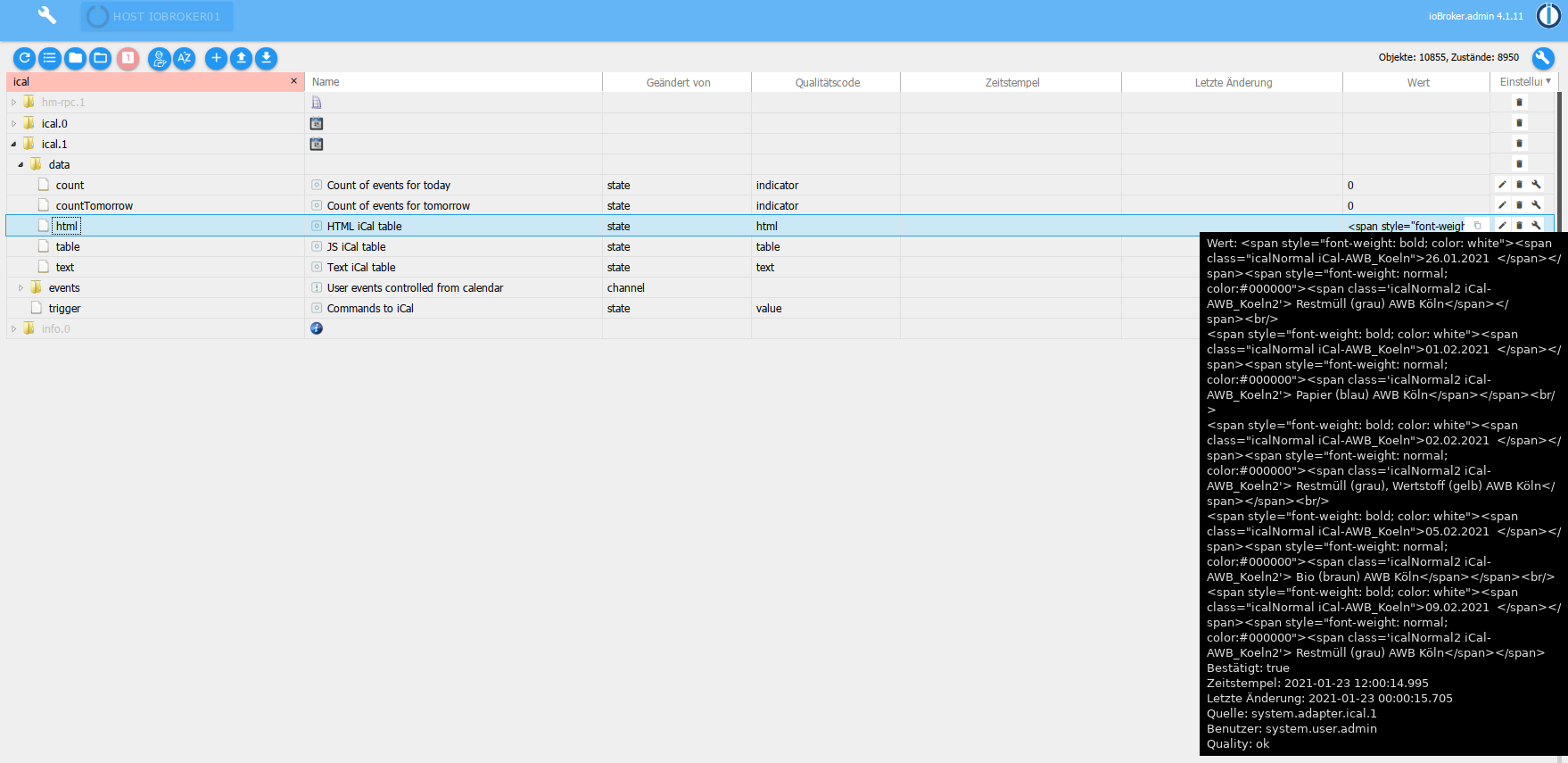Open the HOST IOBROKER01 button
The image size is (1568, 763).
click(x=157, y=16)
